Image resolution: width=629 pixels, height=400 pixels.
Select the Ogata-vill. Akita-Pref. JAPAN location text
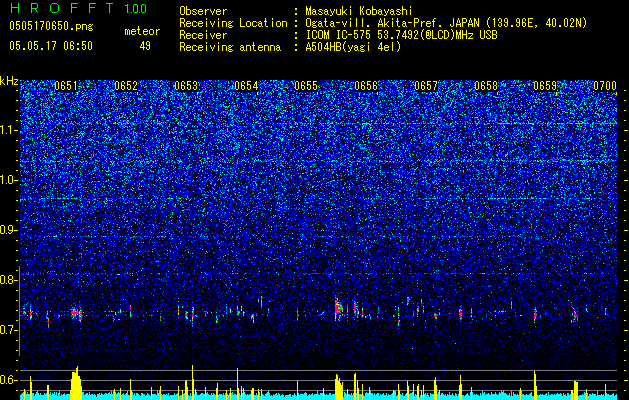click(x=446, y=23)
